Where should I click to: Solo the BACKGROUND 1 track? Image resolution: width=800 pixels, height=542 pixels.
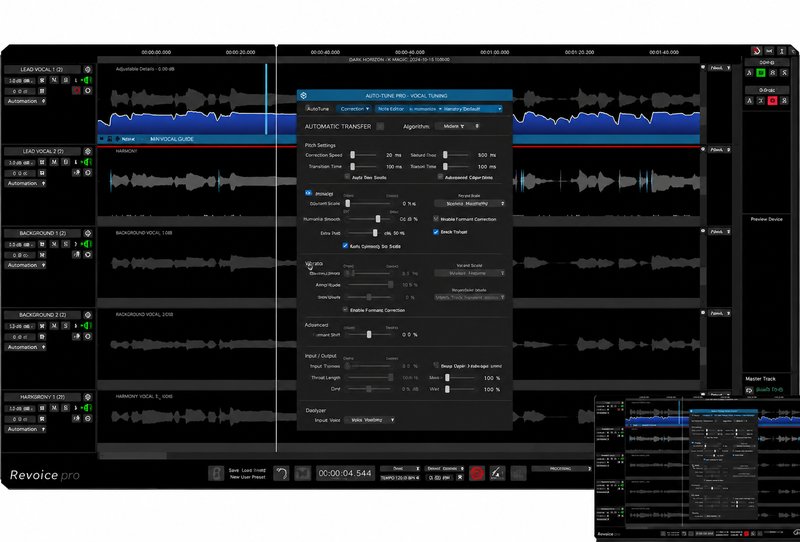[65, 244]
